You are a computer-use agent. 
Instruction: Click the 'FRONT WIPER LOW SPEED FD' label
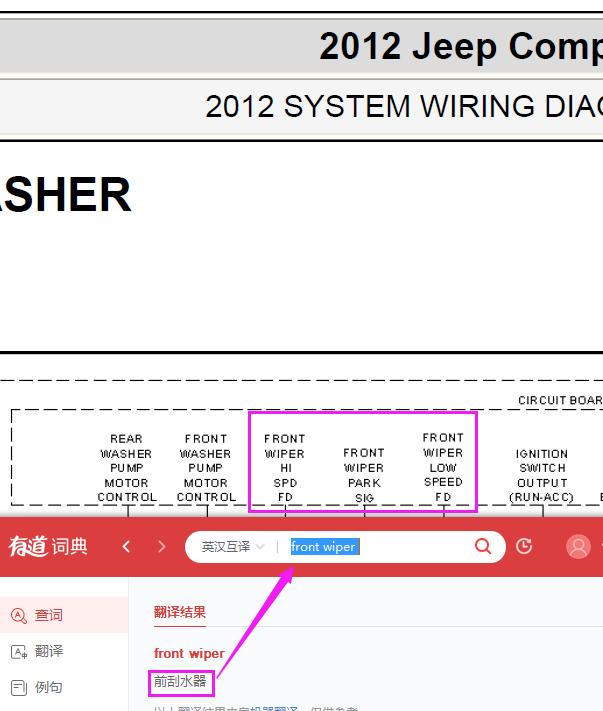[x=443, y=467]
